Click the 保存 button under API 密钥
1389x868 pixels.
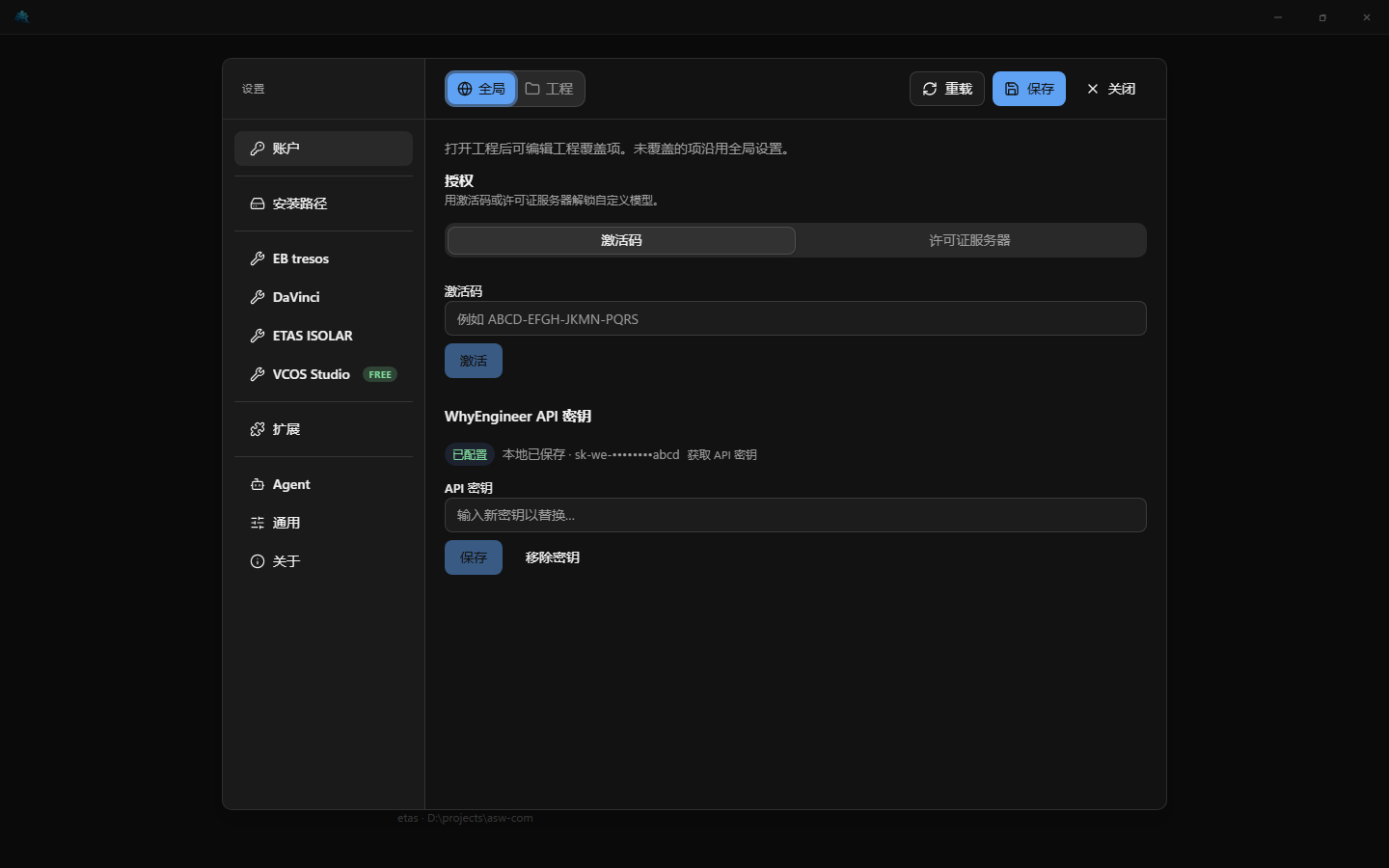[474, 557]
